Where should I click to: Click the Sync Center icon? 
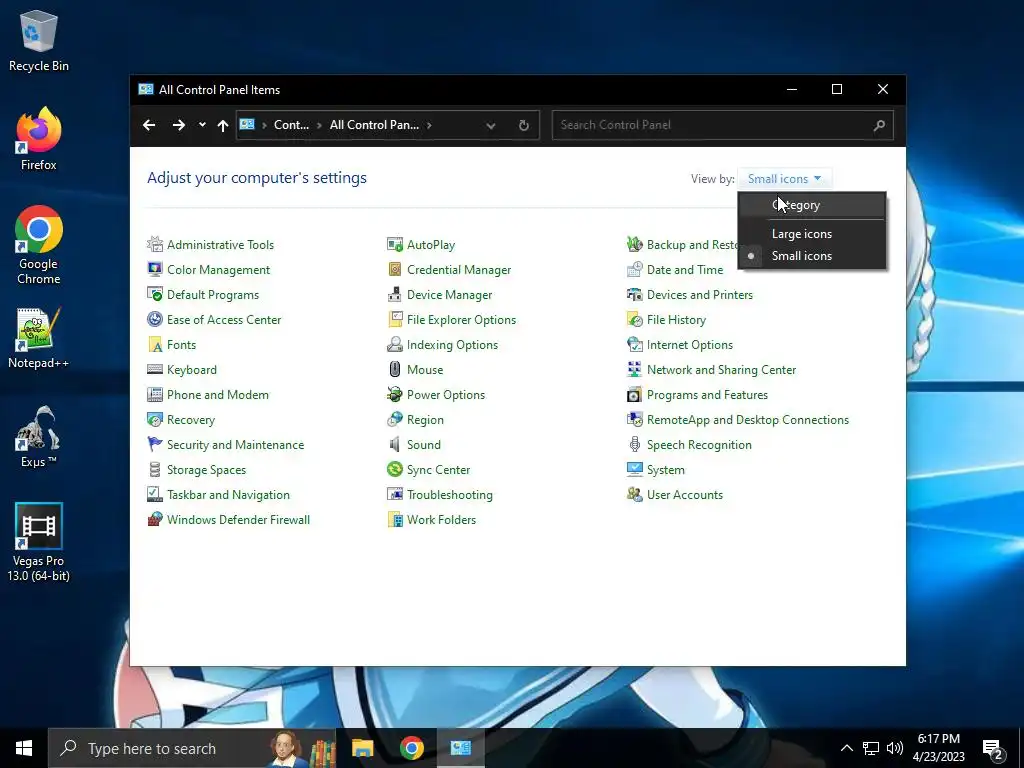tap(394, 470)
